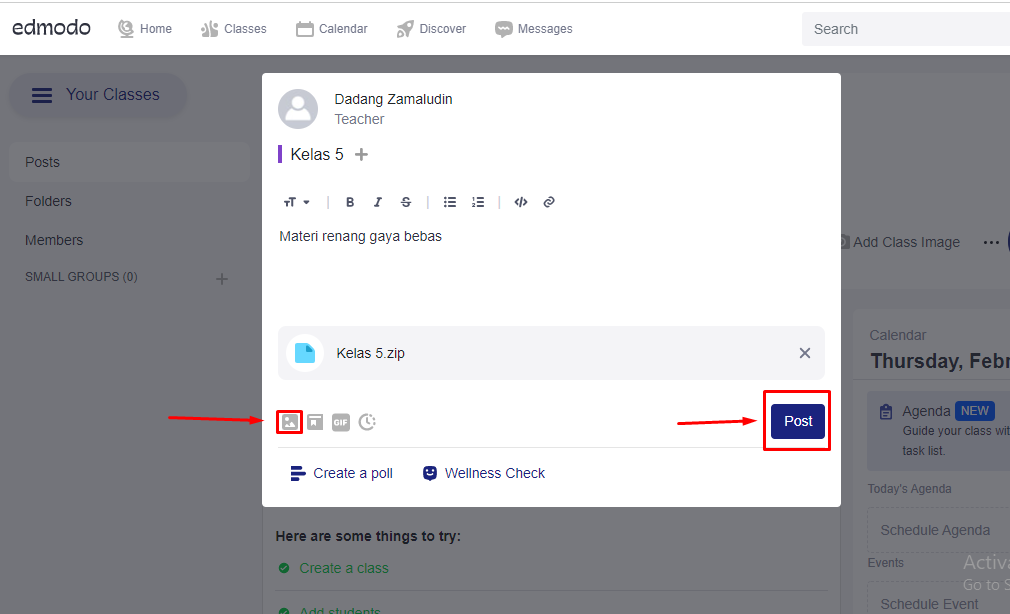Viewport: 1010px width, 614px height.
Task: Insert a hyperlink in the post
Action: (x=549, y=202)
